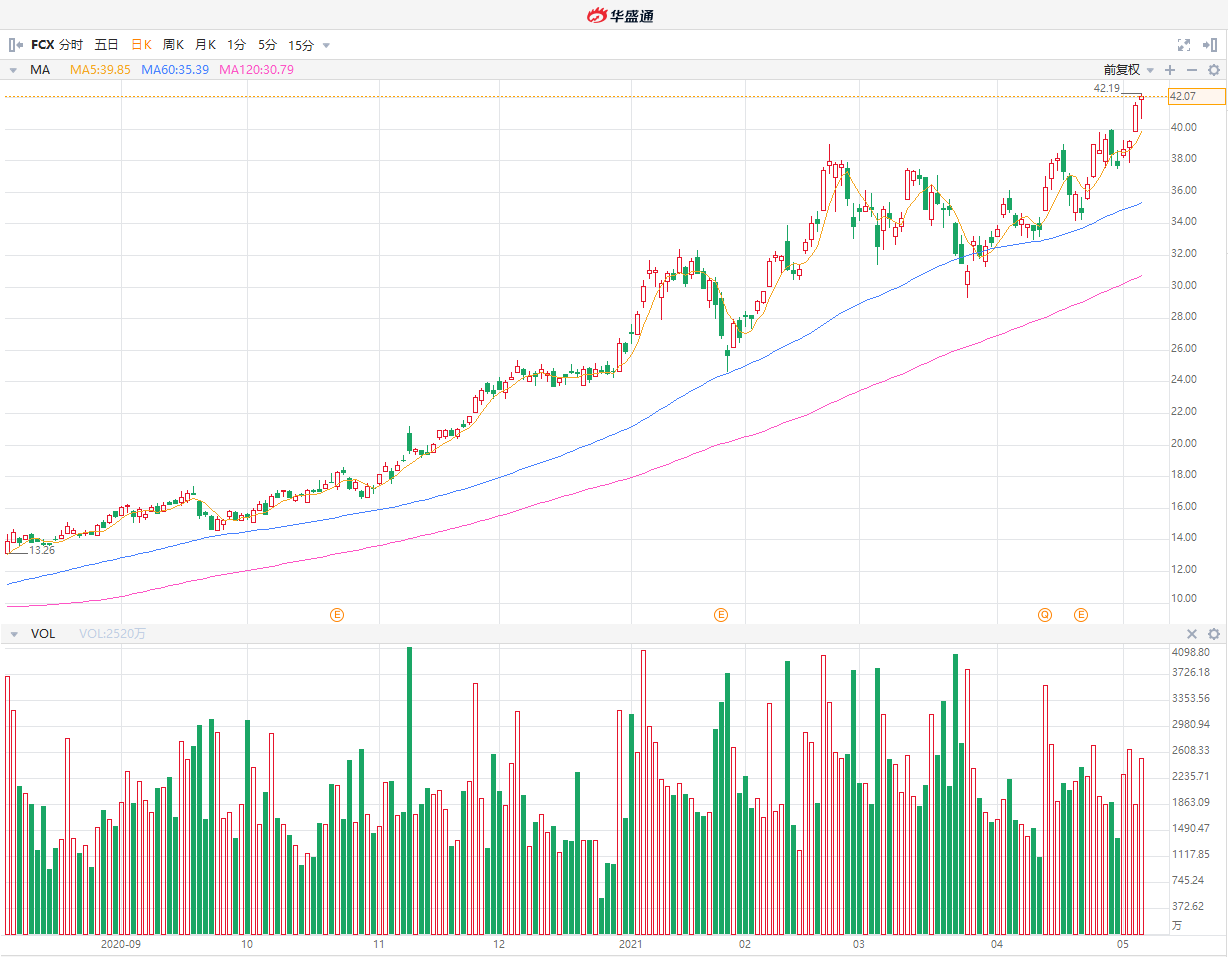
Task: Click the Q event marker in April
Action: (x=1045, y=614)
